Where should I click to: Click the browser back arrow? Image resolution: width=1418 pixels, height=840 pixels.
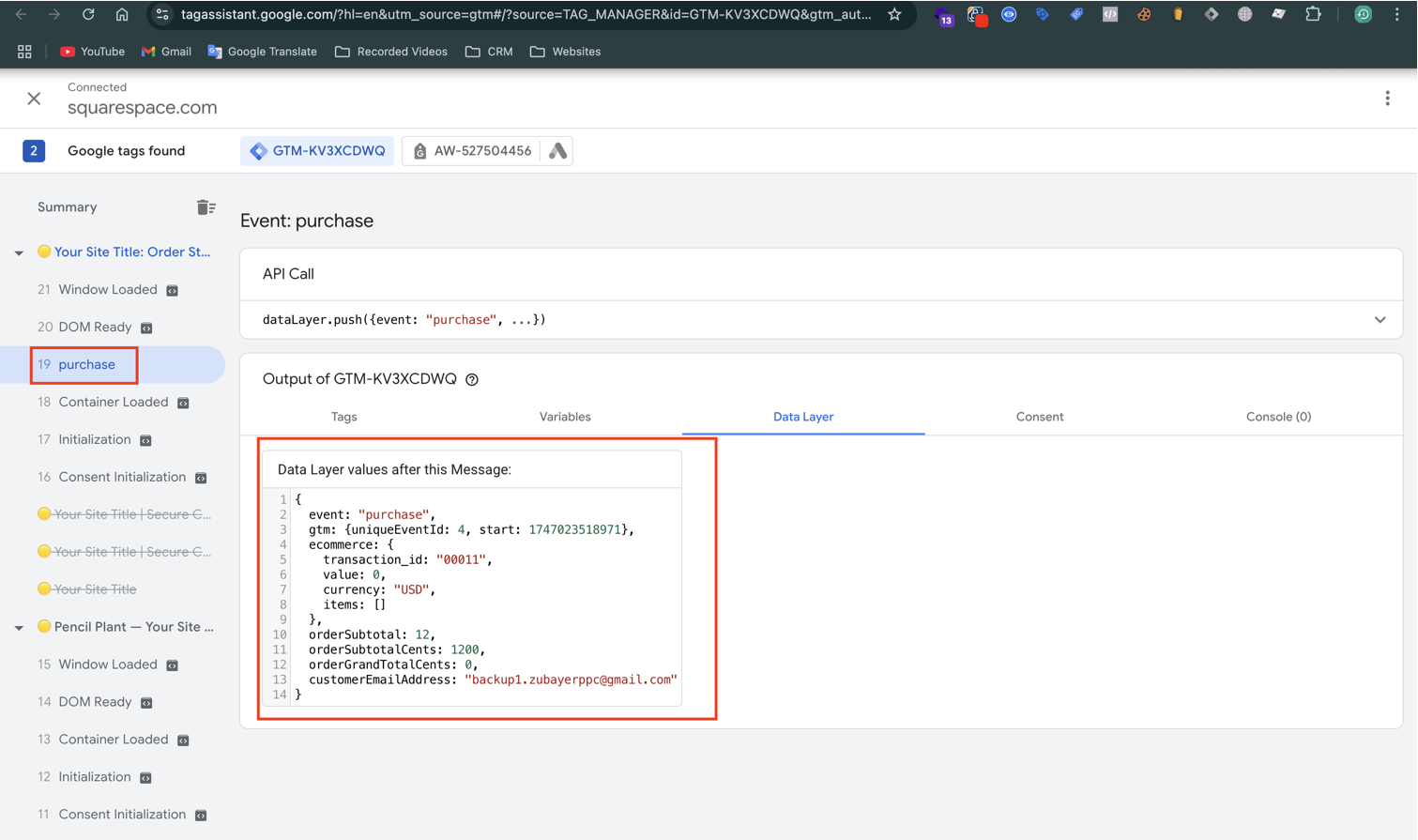click(21, 15)
